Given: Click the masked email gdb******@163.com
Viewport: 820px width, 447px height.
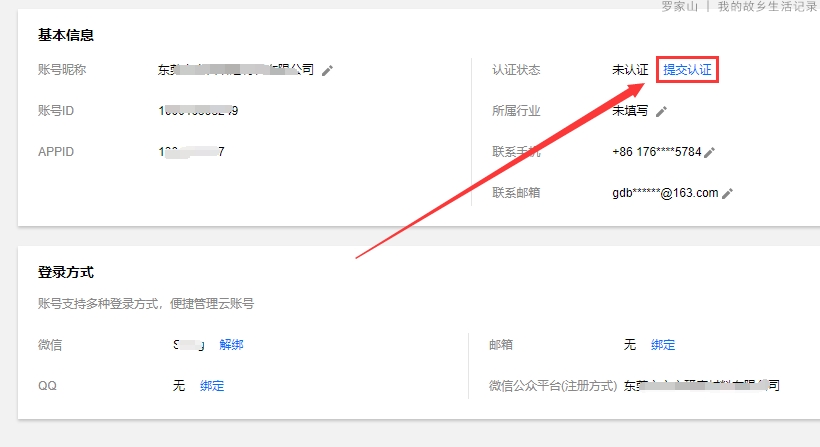Looking at the screenshot, I should pyautogui.click(x=665, y=193).
